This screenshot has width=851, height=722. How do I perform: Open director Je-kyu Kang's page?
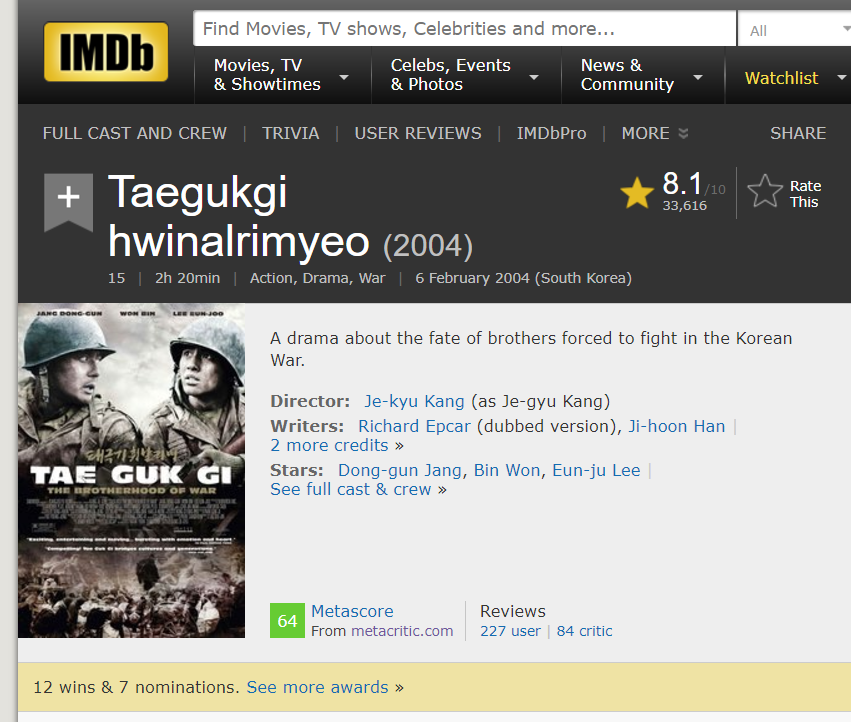[414, 401]
